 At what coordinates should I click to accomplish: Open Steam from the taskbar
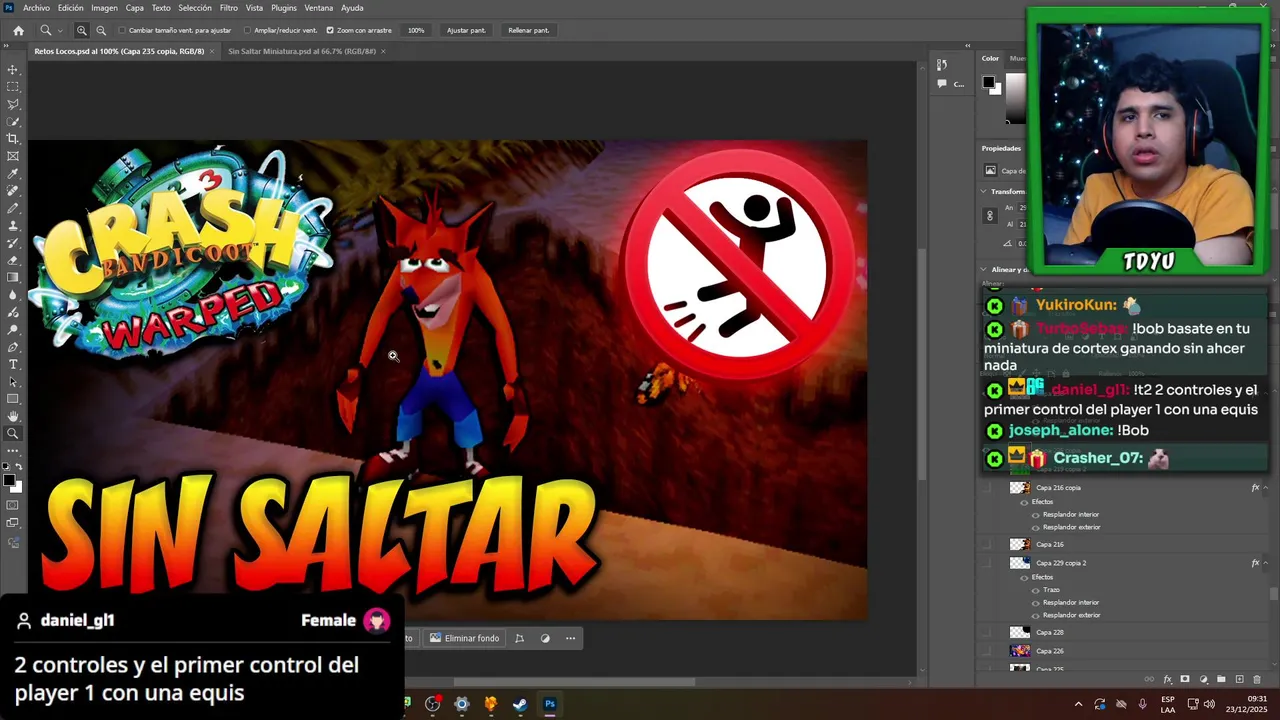click(x=520, y=704)
